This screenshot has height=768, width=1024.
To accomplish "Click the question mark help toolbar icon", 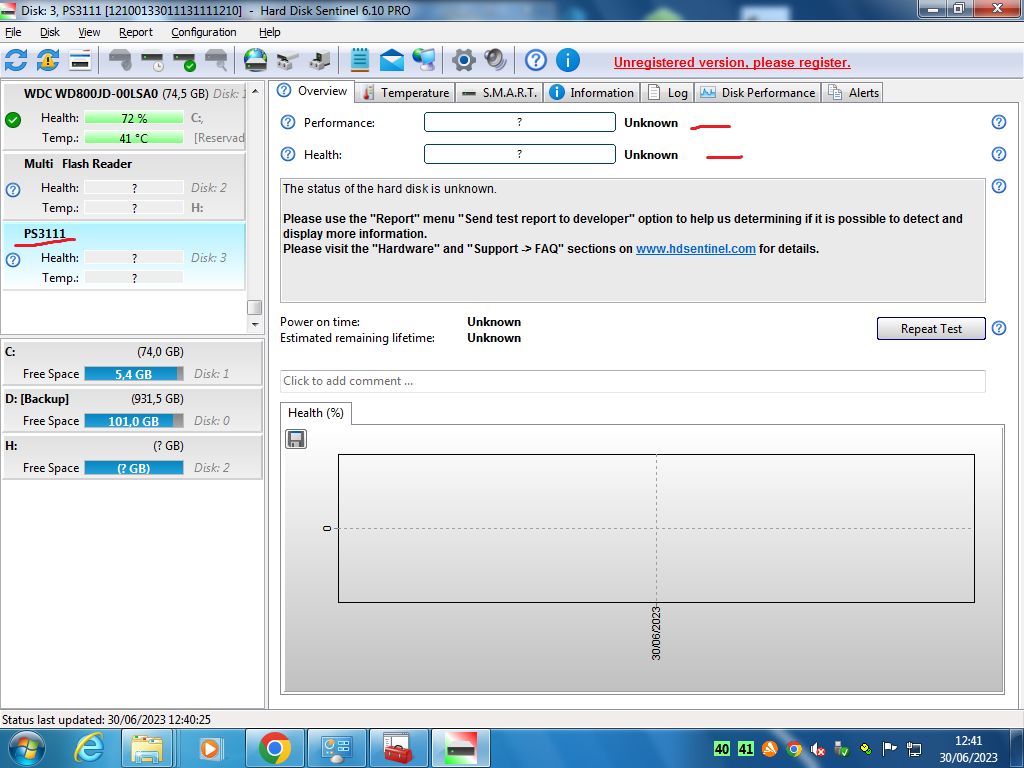I will pyautogui.click(x=536, y=60).
